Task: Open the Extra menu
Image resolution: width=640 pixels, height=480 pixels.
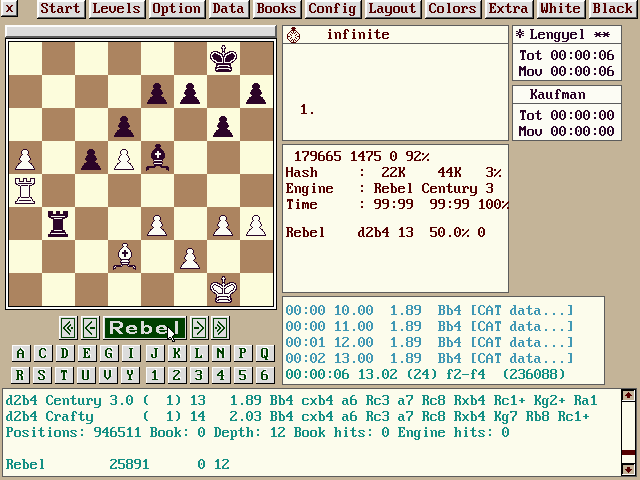Action: tap(508, 9)
